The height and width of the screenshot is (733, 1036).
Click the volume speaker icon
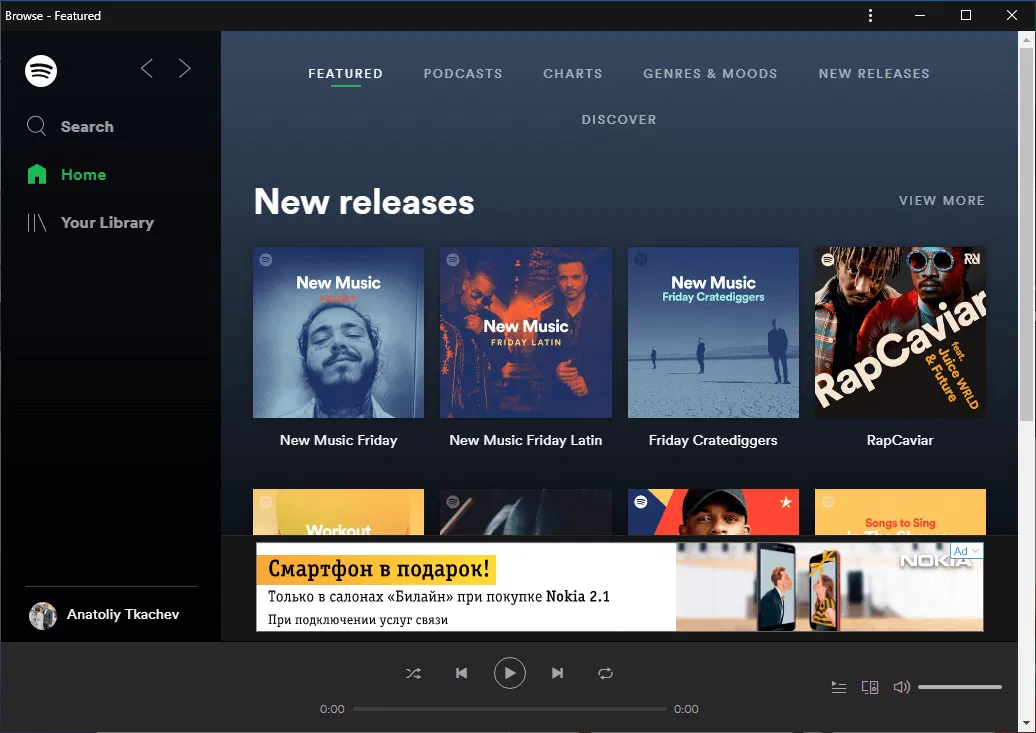(901, 687)
